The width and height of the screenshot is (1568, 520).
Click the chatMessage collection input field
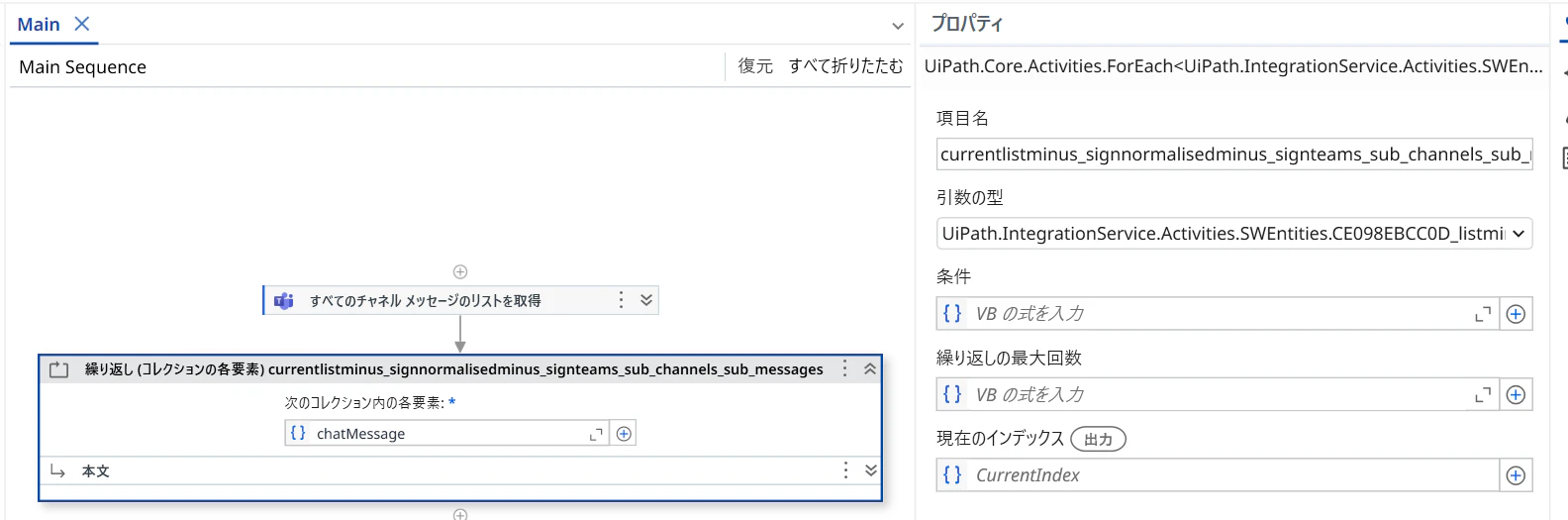click(448, 434)
